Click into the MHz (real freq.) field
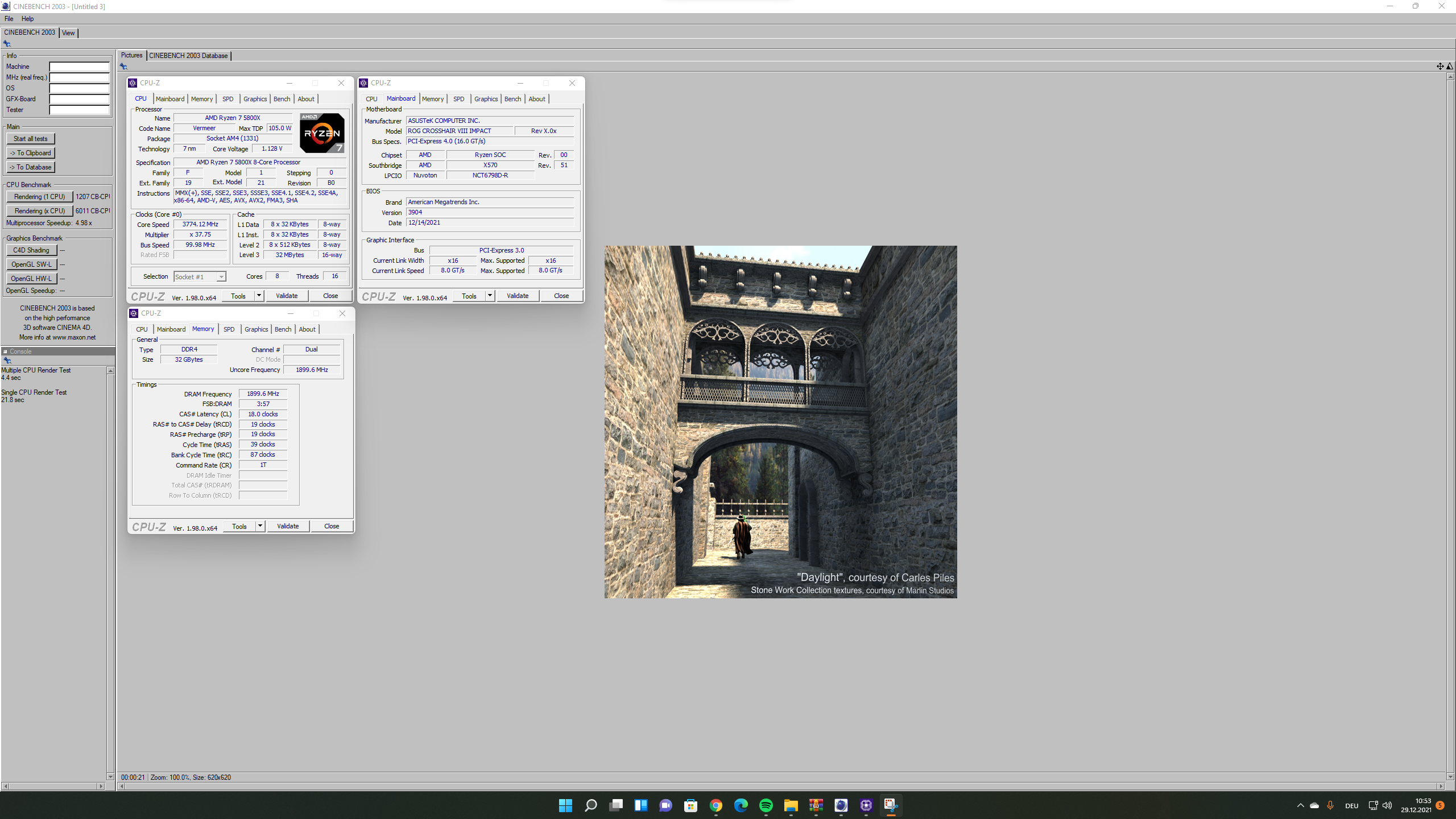The image size is (1456, 819). tap(80, 77)
